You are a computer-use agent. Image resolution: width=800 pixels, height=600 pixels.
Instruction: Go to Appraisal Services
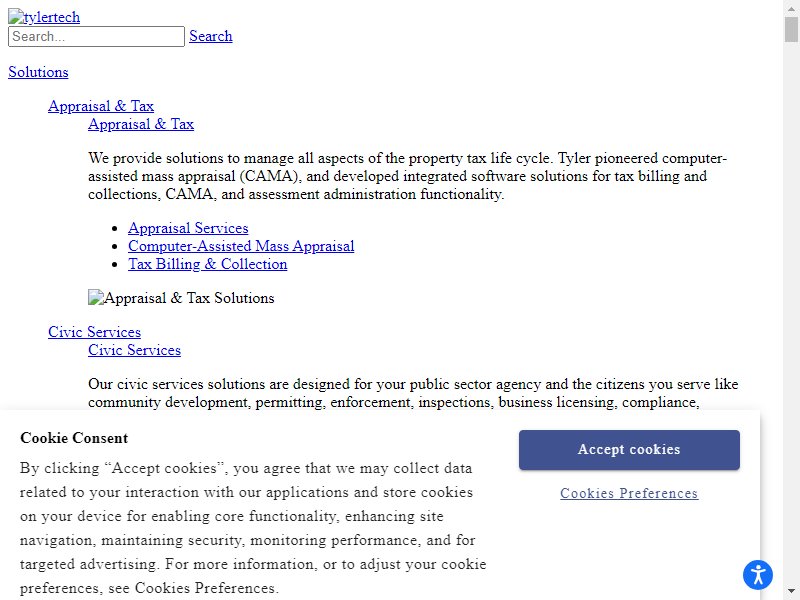[188, 228]
